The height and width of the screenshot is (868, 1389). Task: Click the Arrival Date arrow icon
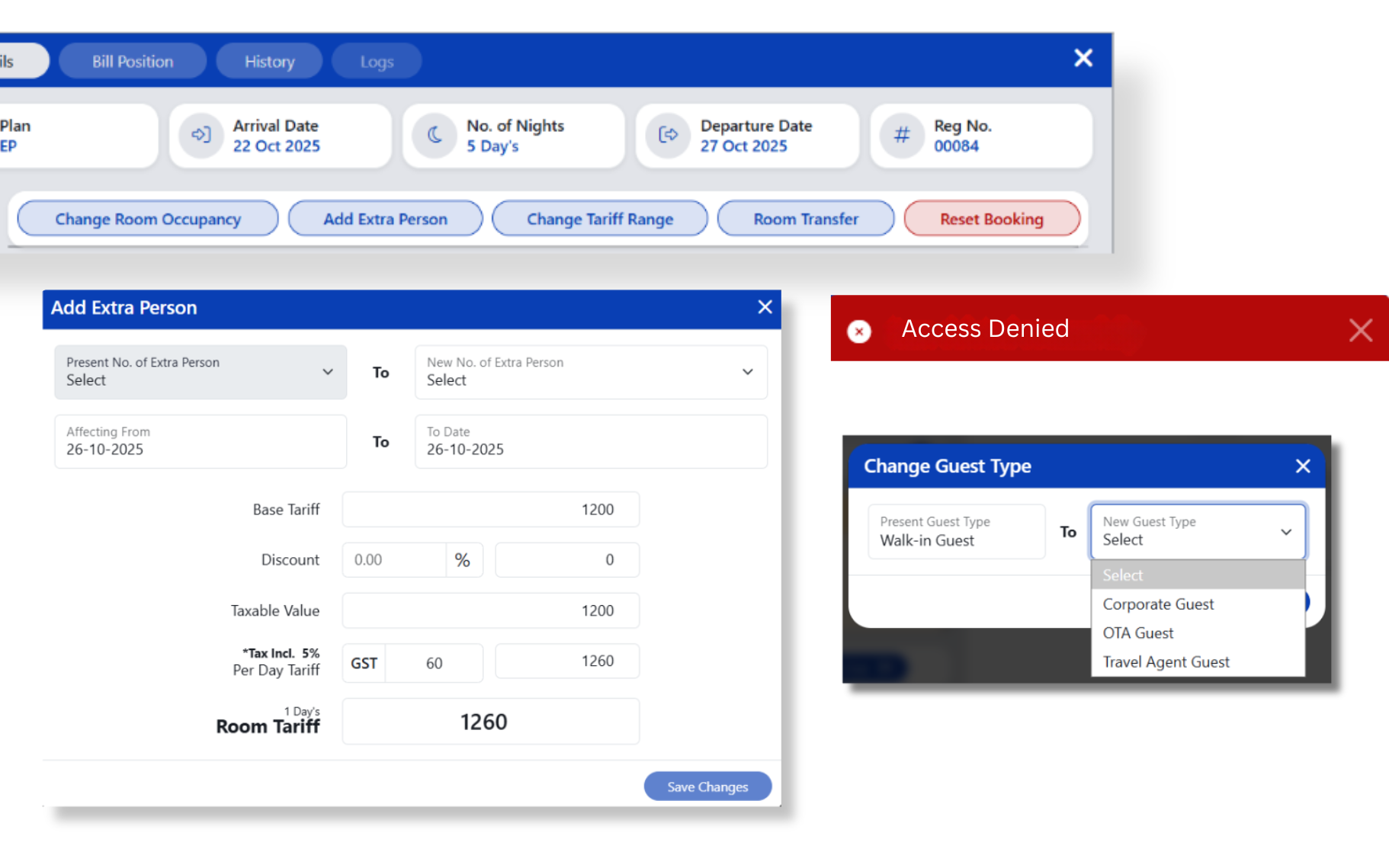click(200, 135)
